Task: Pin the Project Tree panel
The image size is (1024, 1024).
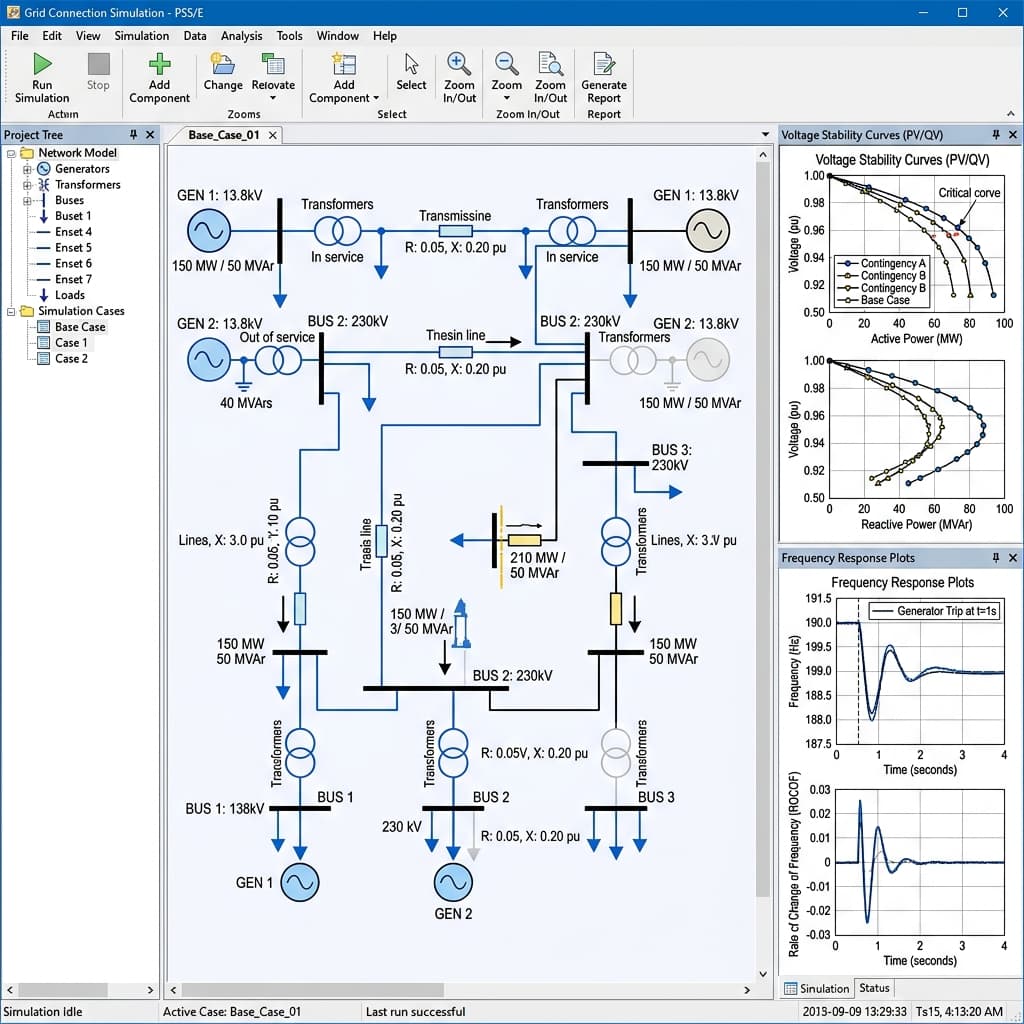Action: (133, 135)
